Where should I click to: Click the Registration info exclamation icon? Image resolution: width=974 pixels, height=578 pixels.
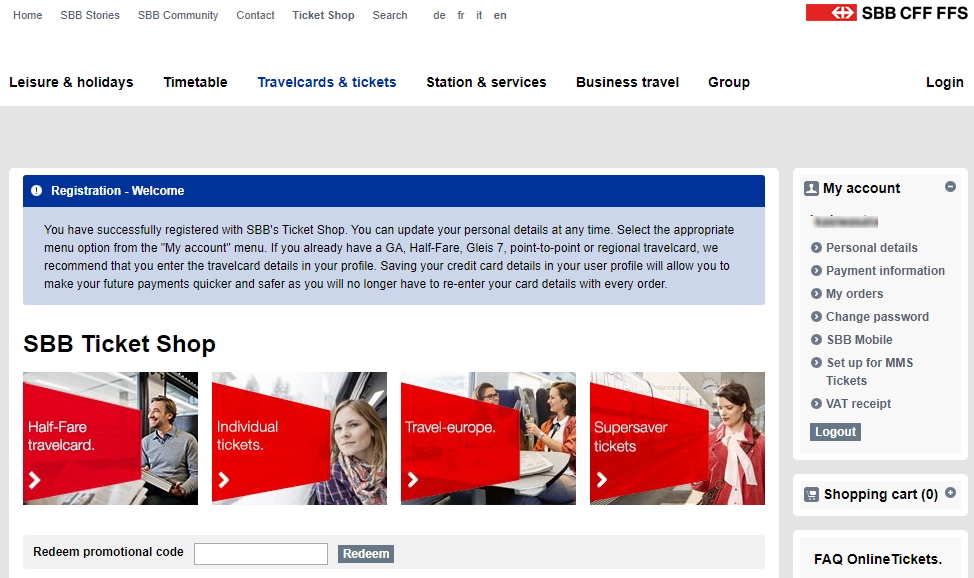tap(37, 191)
